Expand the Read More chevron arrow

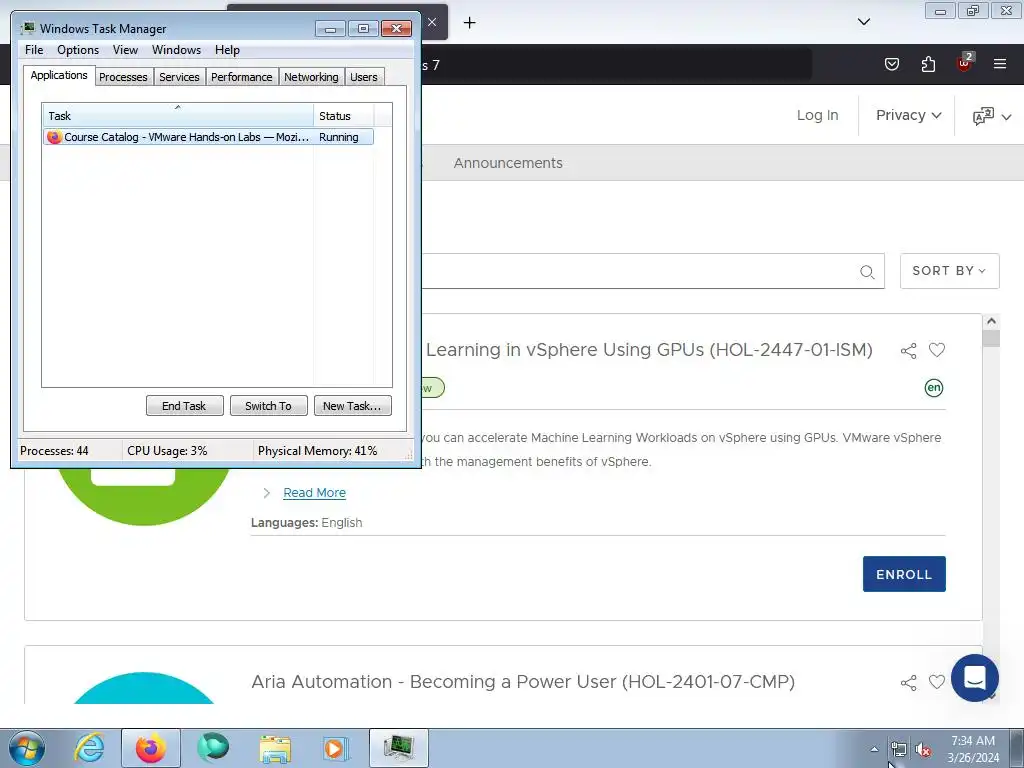point(266,493)
